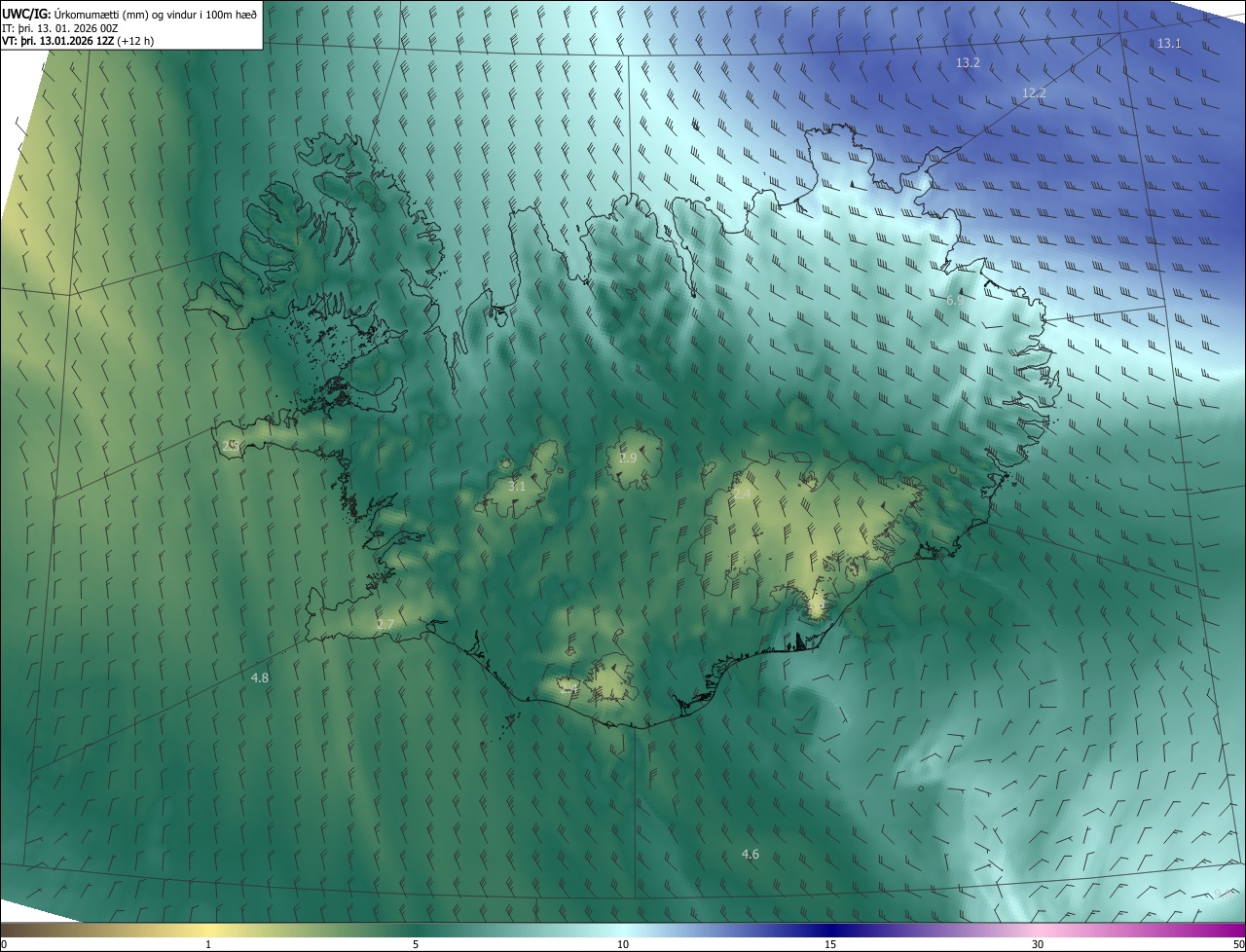The height and width of the screenshot is (952, 1246).
Task: Click the 5 tick label on the color scale
Action: [x=416, y=944]
